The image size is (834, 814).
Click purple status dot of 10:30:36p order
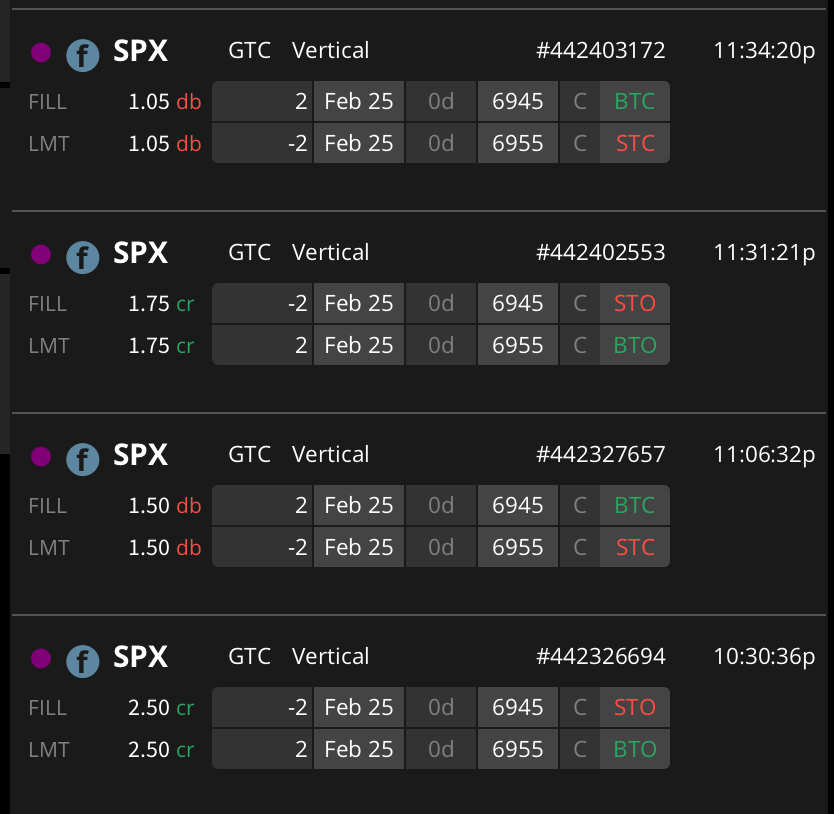[41, 658]
